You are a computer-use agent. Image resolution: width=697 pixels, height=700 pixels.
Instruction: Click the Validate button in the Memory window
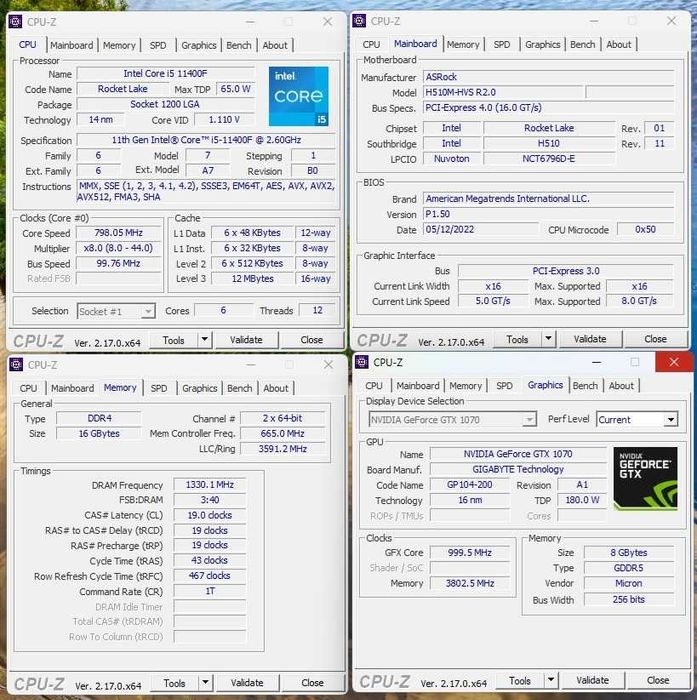247,683
